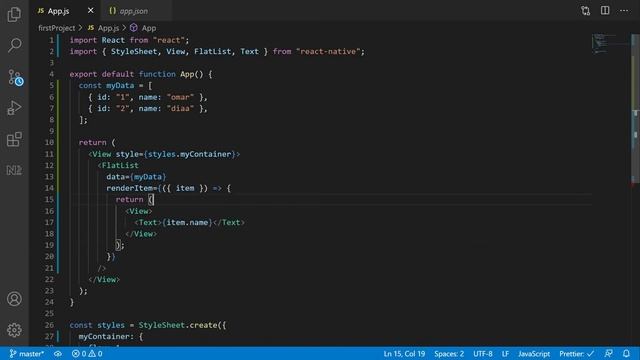Open the Source Control view
The image size is (640, 360).
pyautogui.click(x=15, y=77)
